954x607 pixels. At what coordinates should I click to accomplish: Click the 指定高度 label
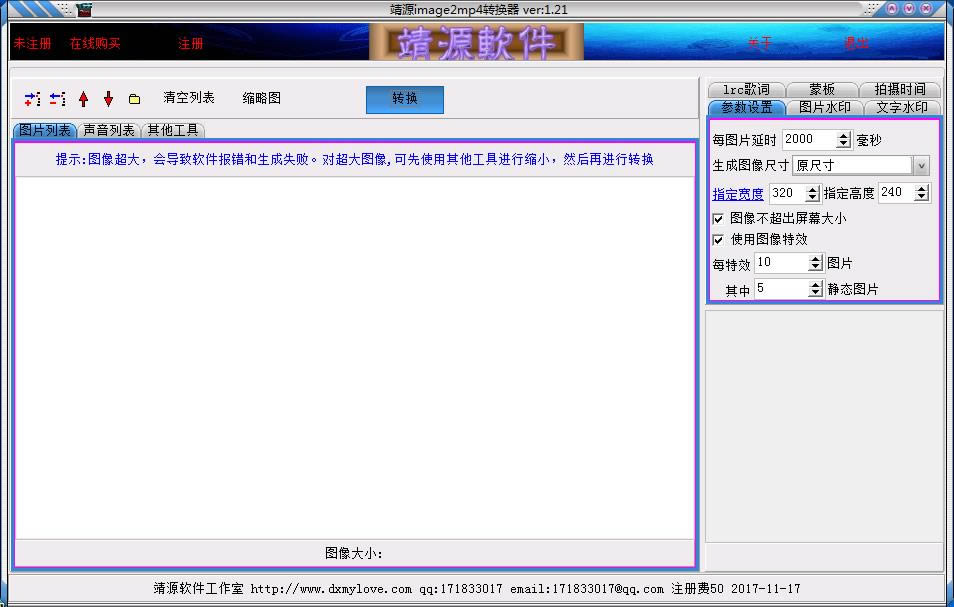849,193
